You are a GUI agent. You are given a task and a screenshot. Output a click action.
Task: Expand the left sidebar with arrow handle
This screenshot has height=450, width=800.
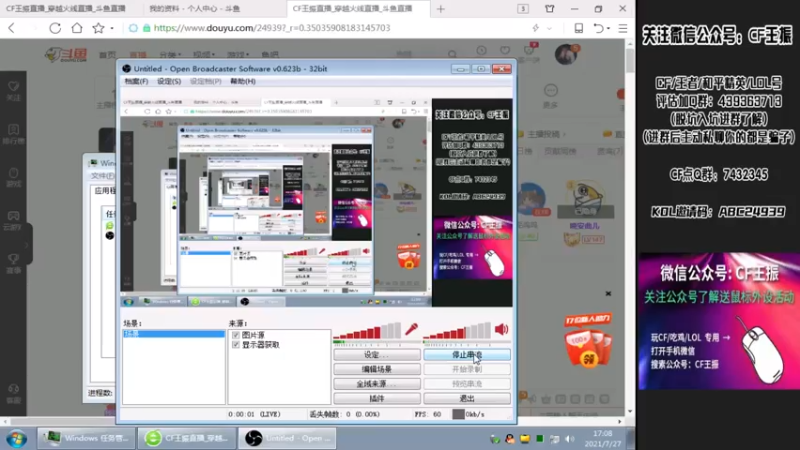[x=27, y=245]
